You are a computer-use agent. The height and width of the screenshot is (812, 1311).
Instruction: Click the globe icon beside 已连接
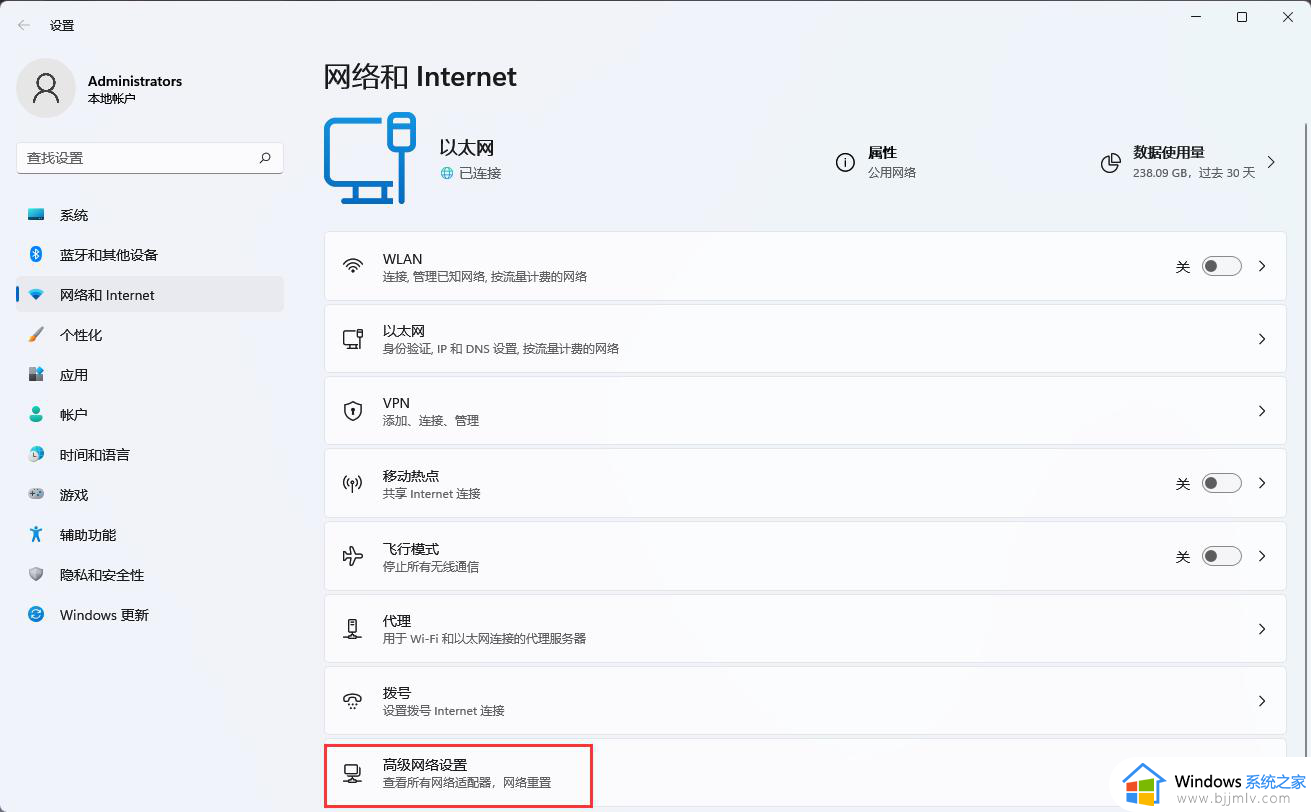click(x=446, y=173)
